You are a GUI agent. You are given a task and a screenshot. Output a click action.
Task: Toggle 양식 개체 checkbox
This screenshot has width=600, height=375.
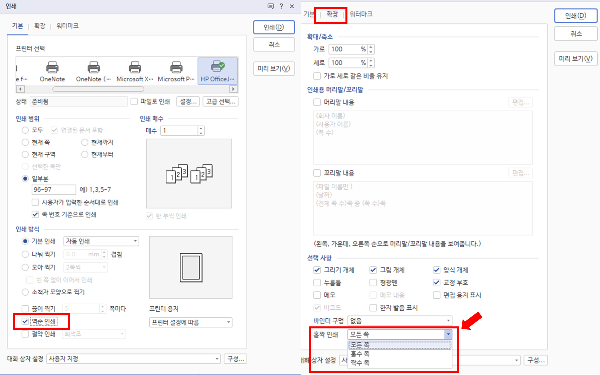pyautogui.click(x=437, y=270)
